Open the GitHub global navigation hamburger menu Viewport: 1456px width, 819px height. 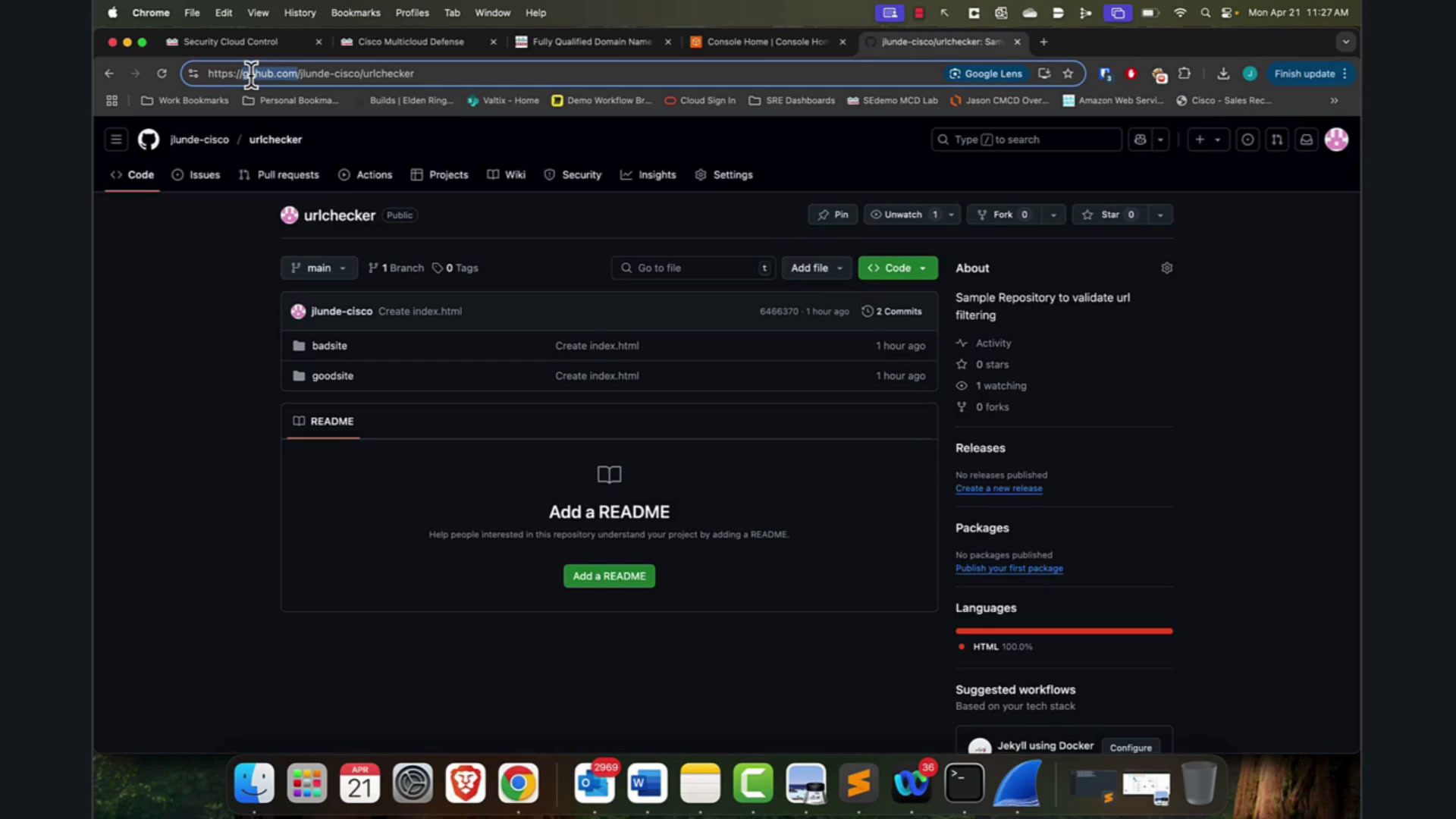coord(116,140)
